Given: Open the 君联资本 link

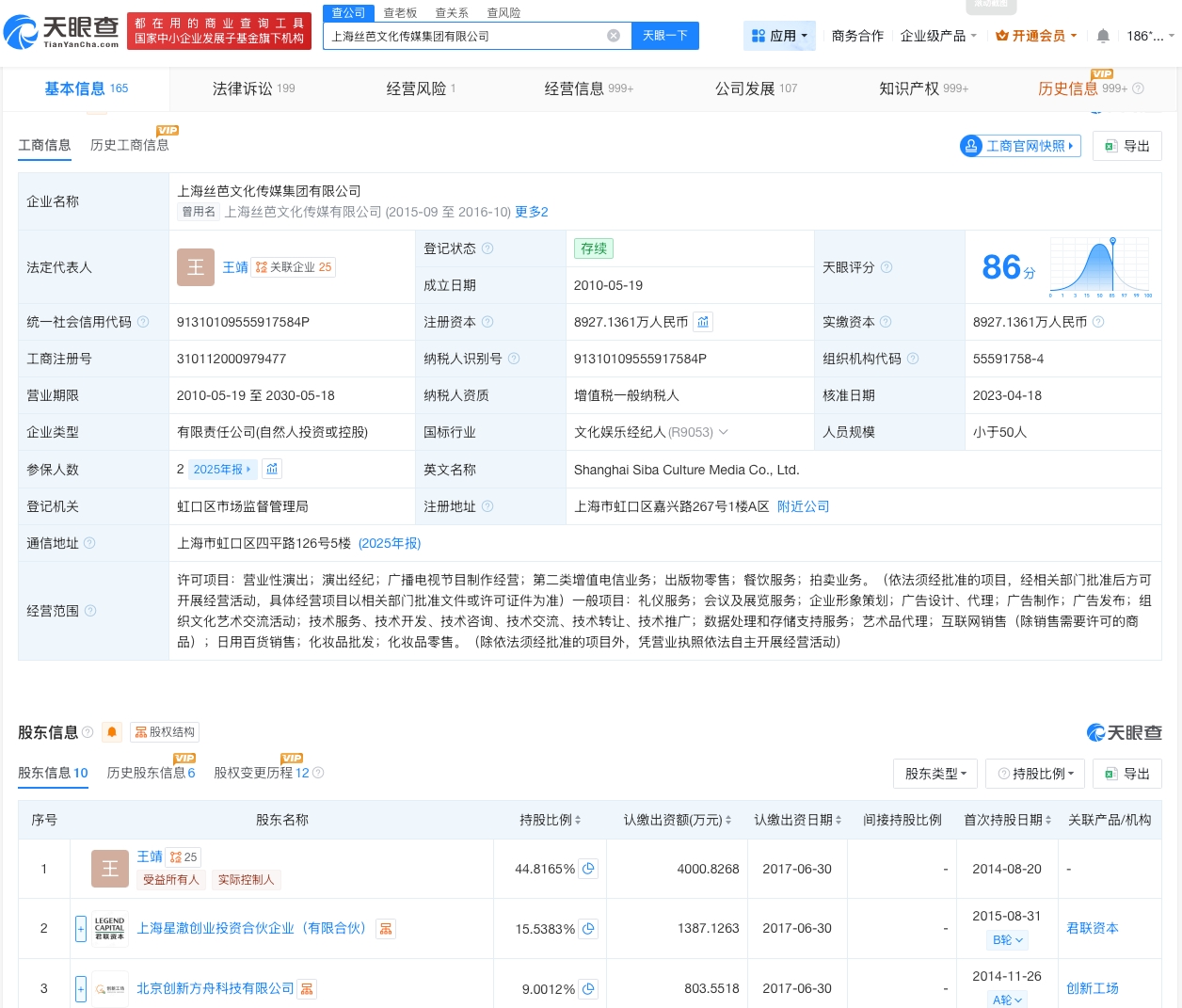Looking at the screenshot, I should click(x=1093, y=928).
